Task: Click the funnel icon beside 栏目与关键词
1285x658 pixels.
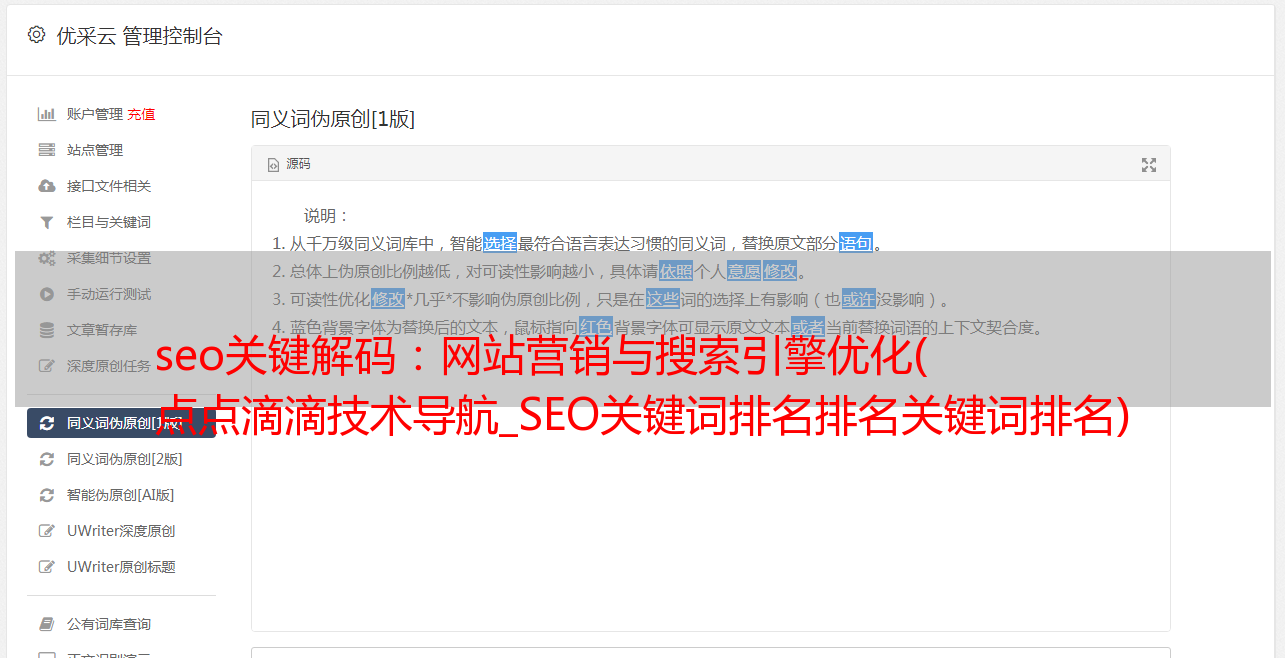Action: 46,222
